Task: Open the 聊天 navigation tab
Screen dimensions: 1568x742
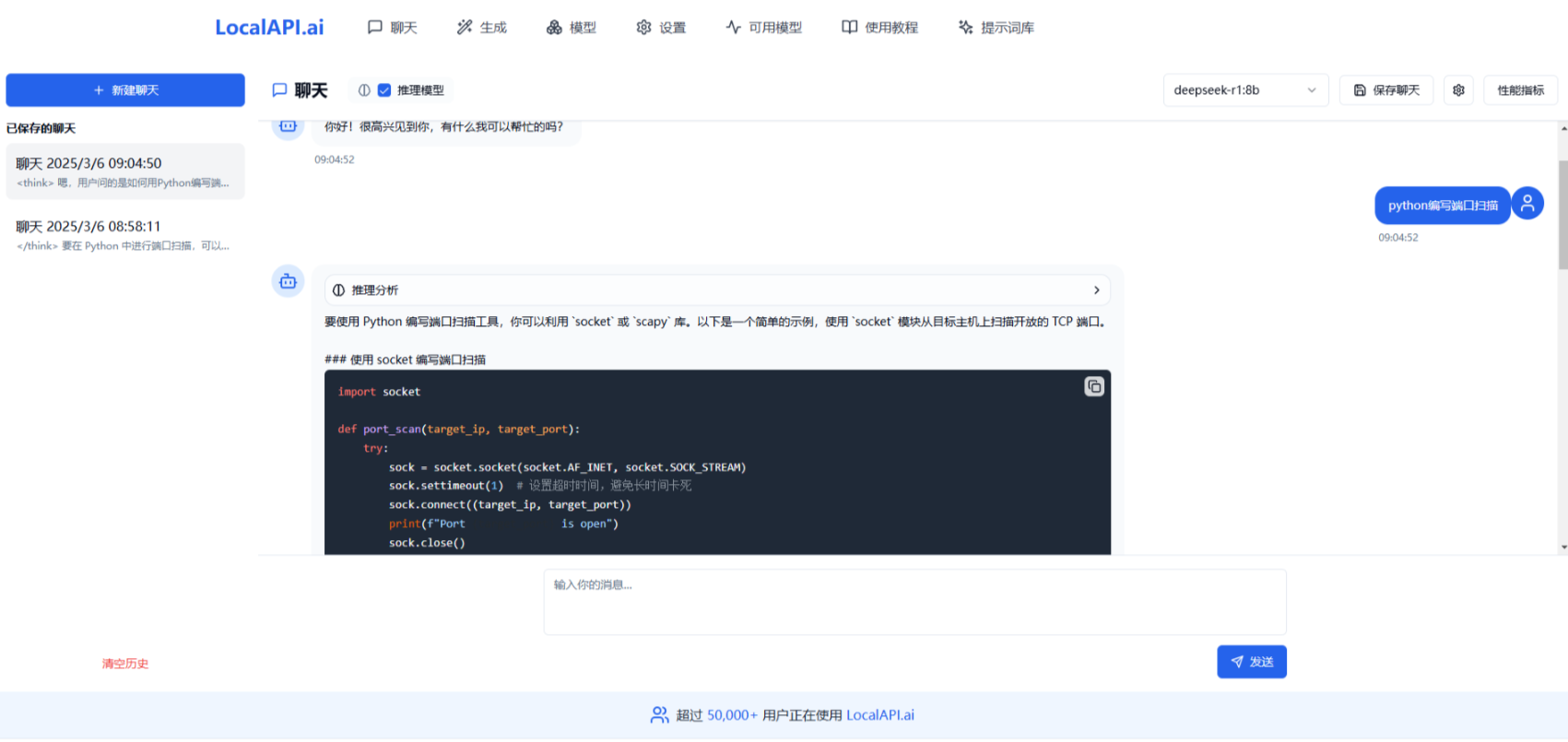Action: point(393,28)
